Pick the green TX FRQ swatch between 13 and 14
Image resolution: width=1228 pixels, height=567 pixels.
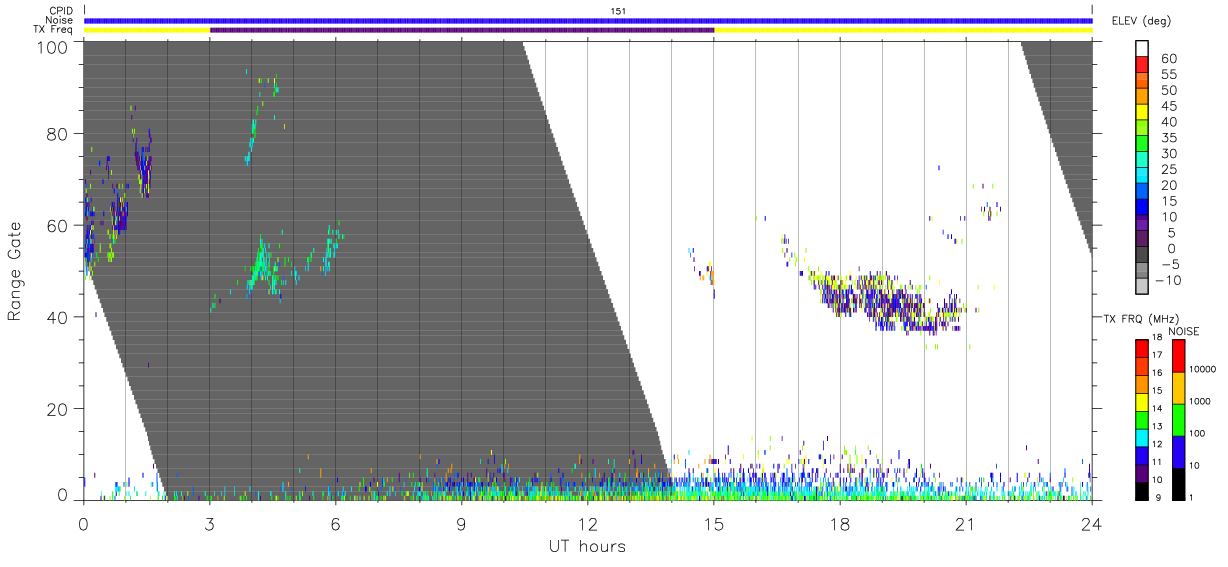(x=1142, y=420)
